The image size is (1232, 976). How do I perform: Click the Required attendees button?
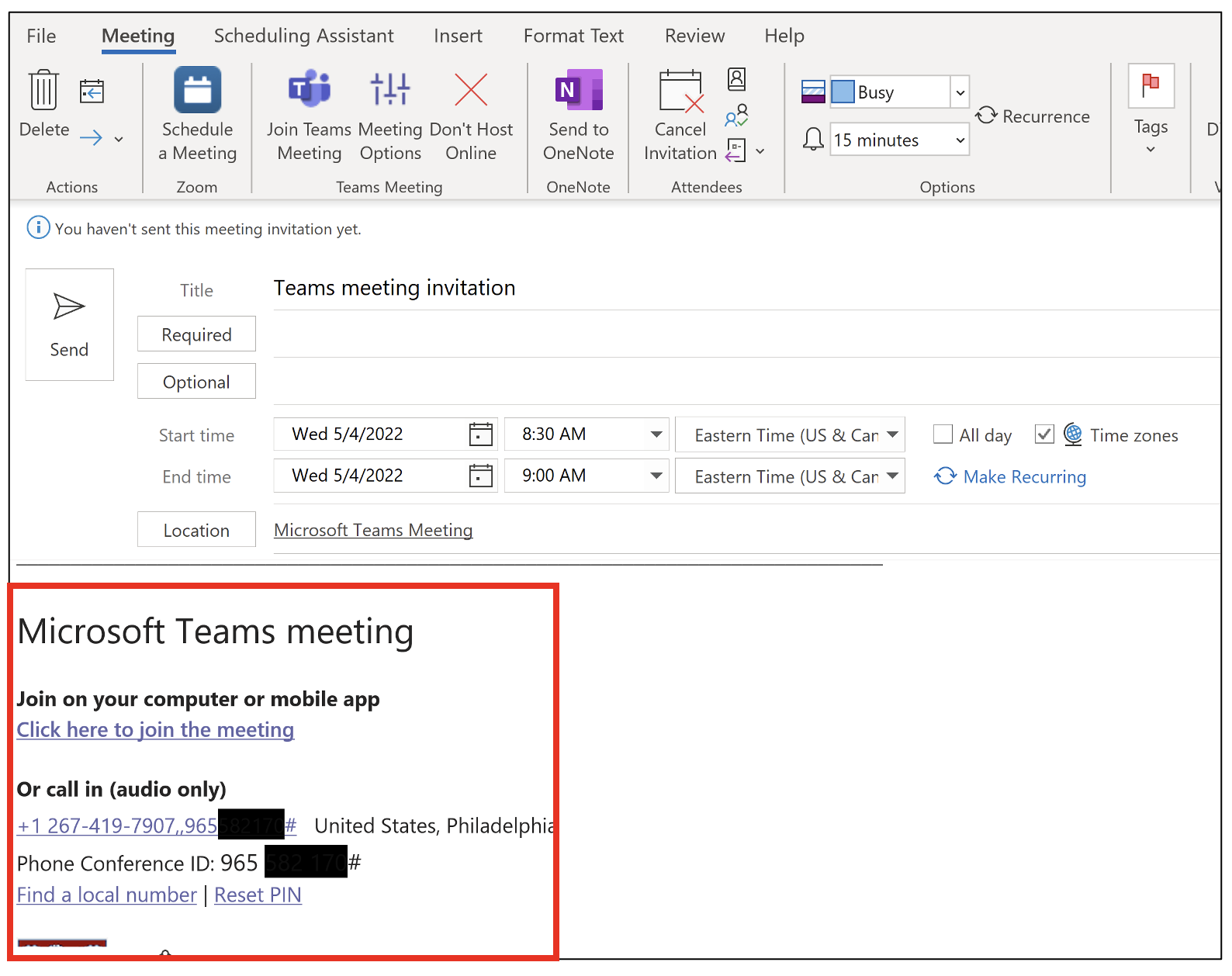[196, 334]
